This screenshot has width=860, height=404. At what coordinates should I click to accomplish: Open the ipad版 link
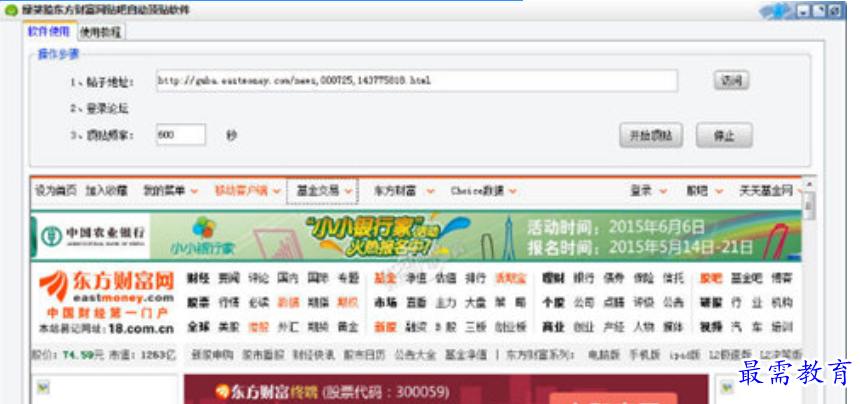tap(684, 355)
